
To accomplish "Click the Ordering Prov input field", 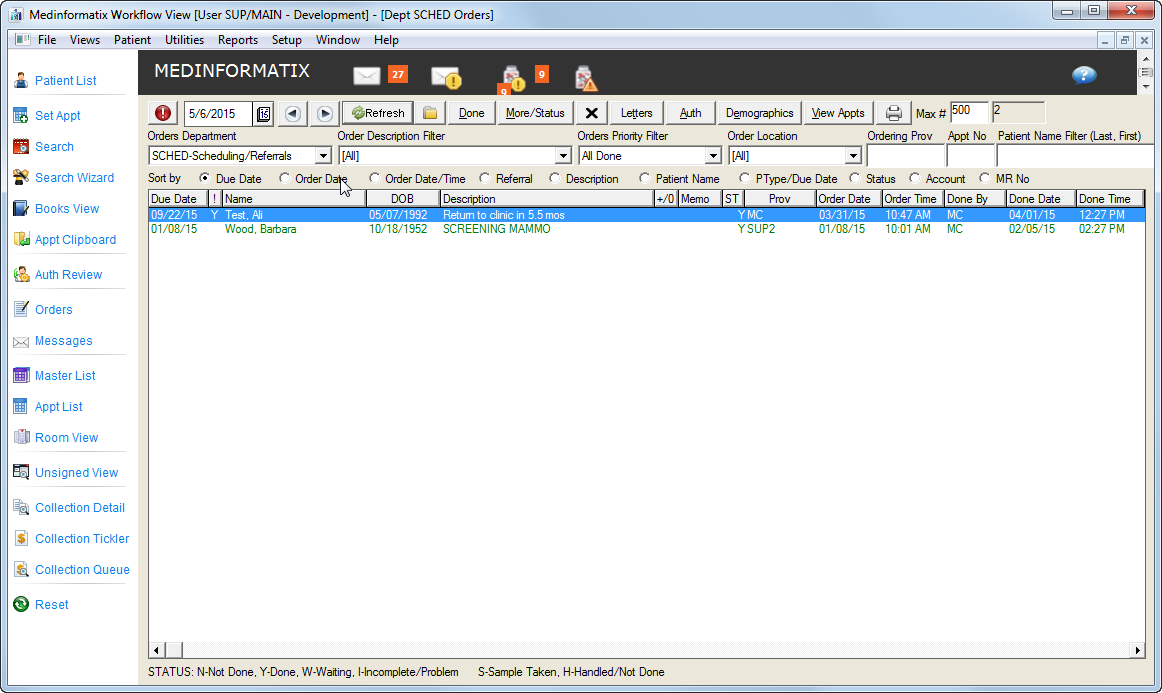I will pos(906,156).
